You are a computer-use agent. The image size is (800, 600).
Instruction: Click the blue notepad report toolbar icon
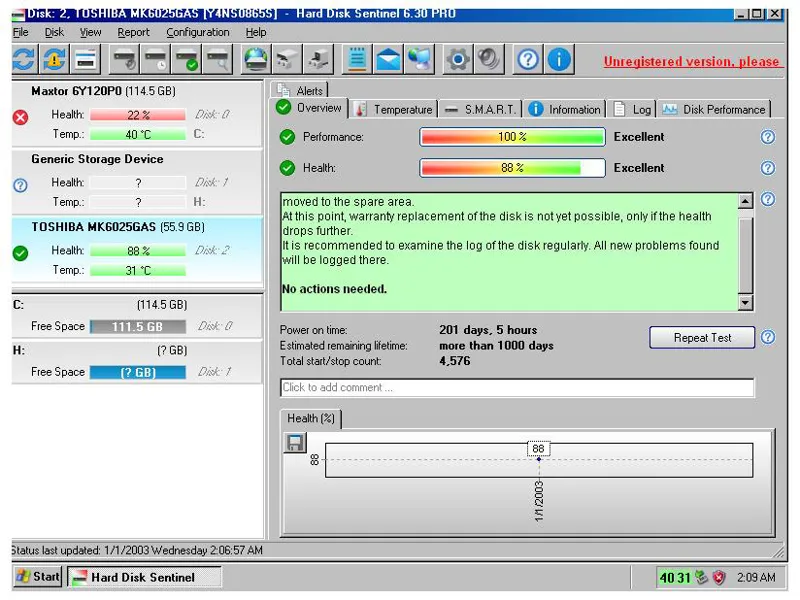357,60
